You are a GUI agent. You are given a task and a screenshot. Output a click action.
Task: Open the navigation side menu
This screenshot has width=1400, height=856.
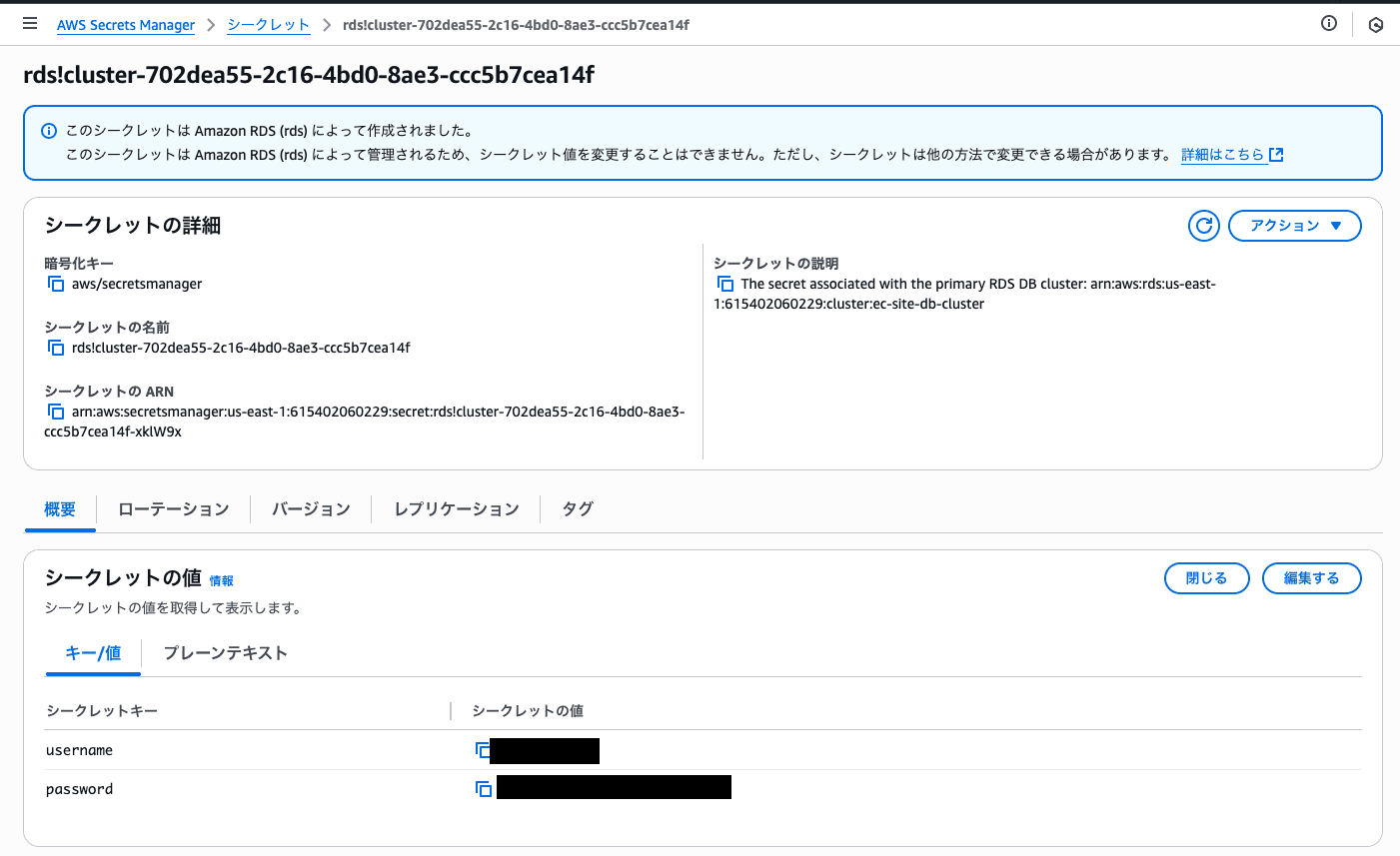[29, 23]
